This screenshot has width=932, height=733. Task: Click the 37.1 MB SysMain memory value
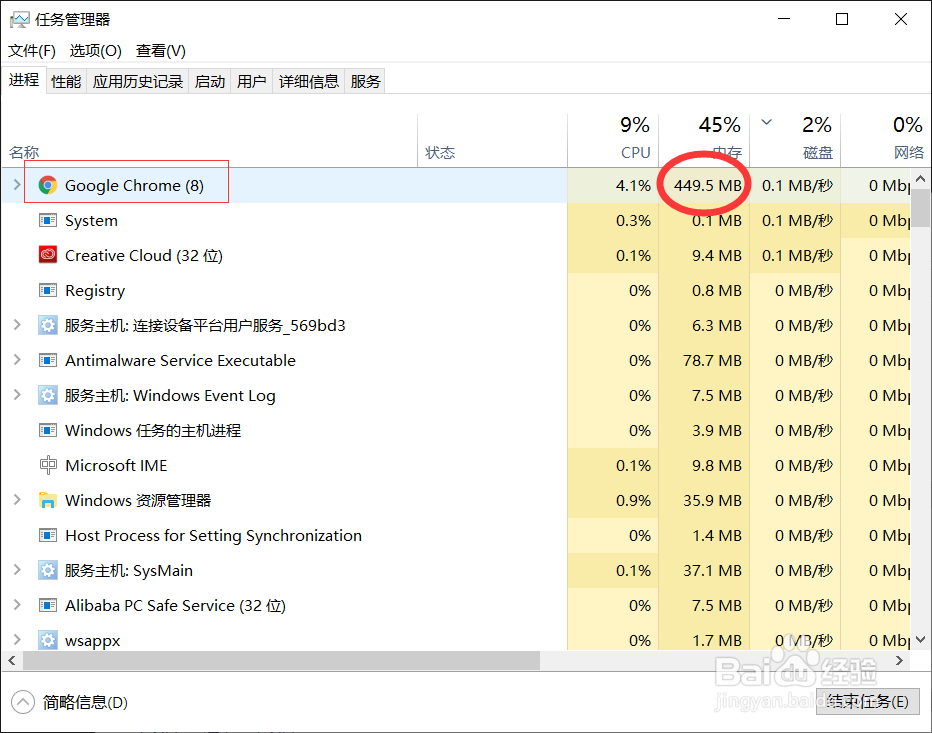pos(712,571)
